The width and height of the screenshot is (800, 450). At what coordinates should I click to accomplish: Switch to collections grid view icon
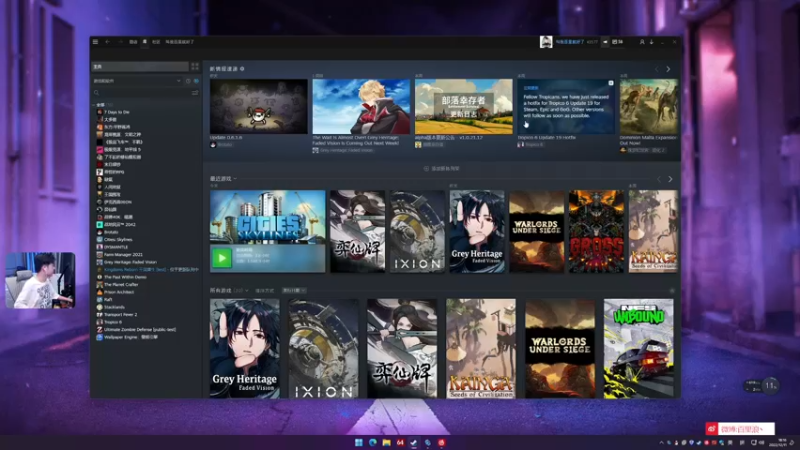(x=195, y=66)
